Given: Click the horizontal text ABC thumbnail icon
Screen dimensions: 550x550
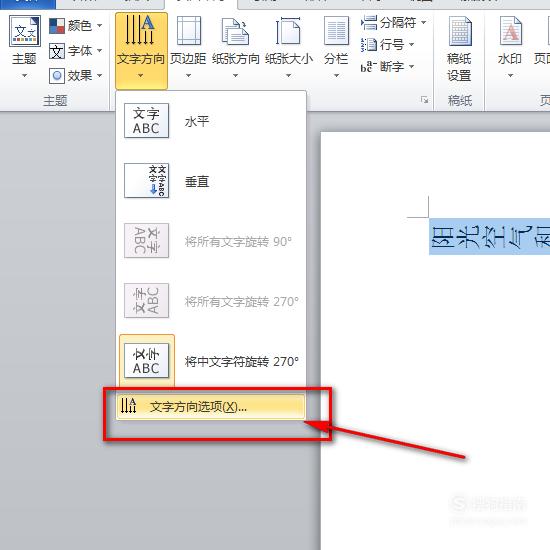Looking at the screenshot, I should point(146,121).
